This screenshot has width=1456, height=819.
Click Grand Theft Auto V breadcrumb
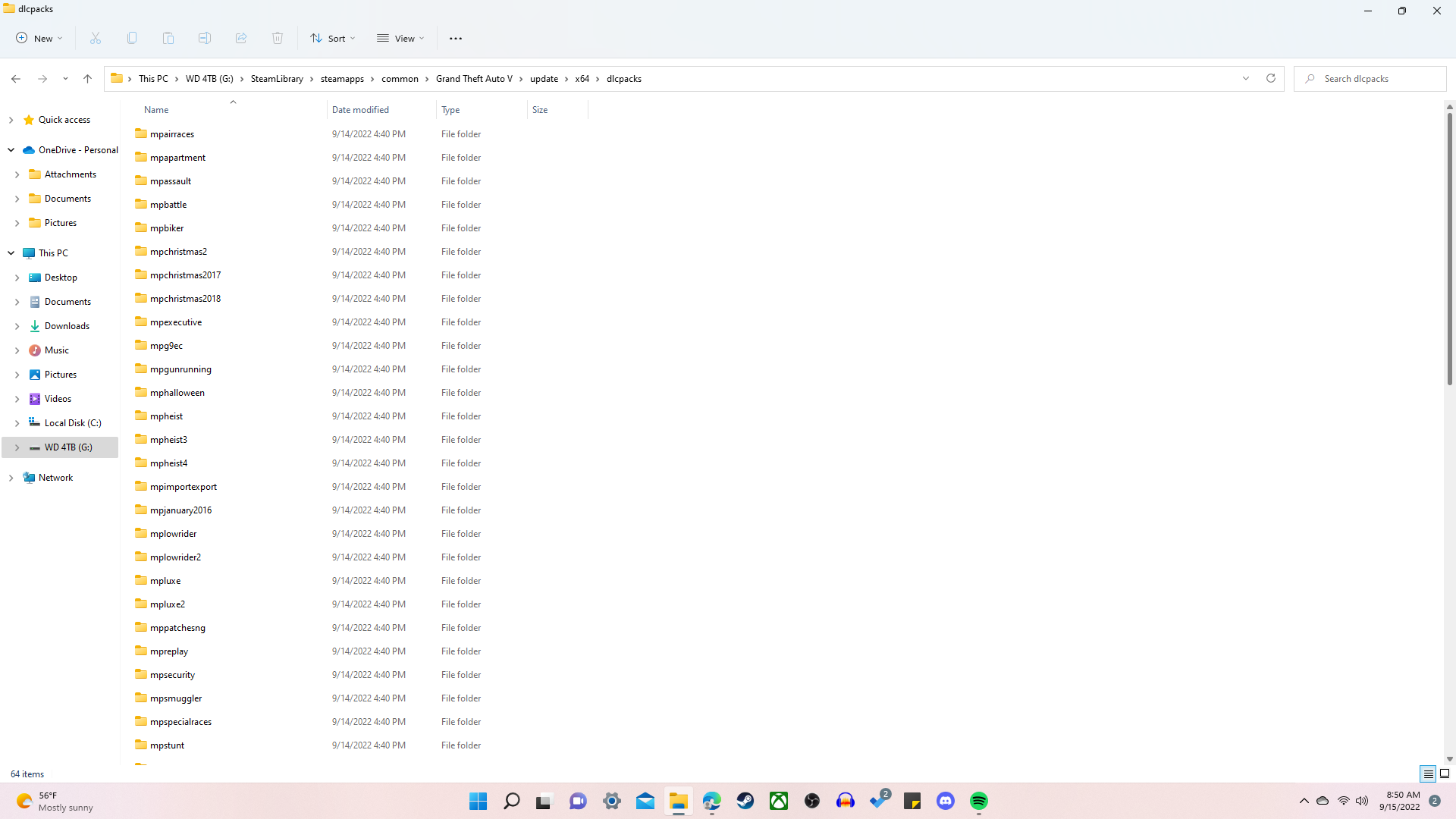pyautogui.click(x=474, y=79)
